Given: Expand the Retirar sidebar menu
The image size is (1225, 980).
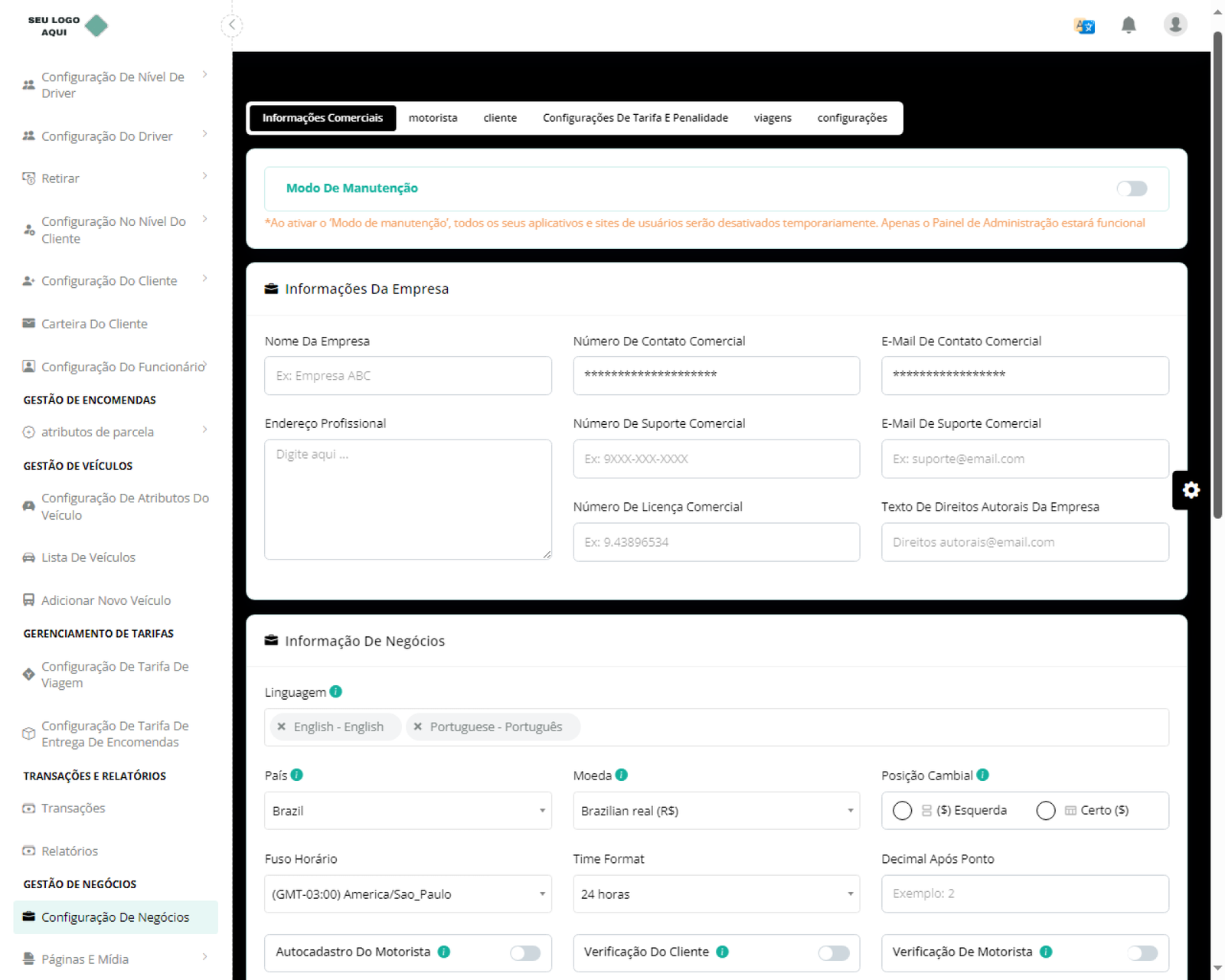Looking at the screenshot, I should click(115, 178).
